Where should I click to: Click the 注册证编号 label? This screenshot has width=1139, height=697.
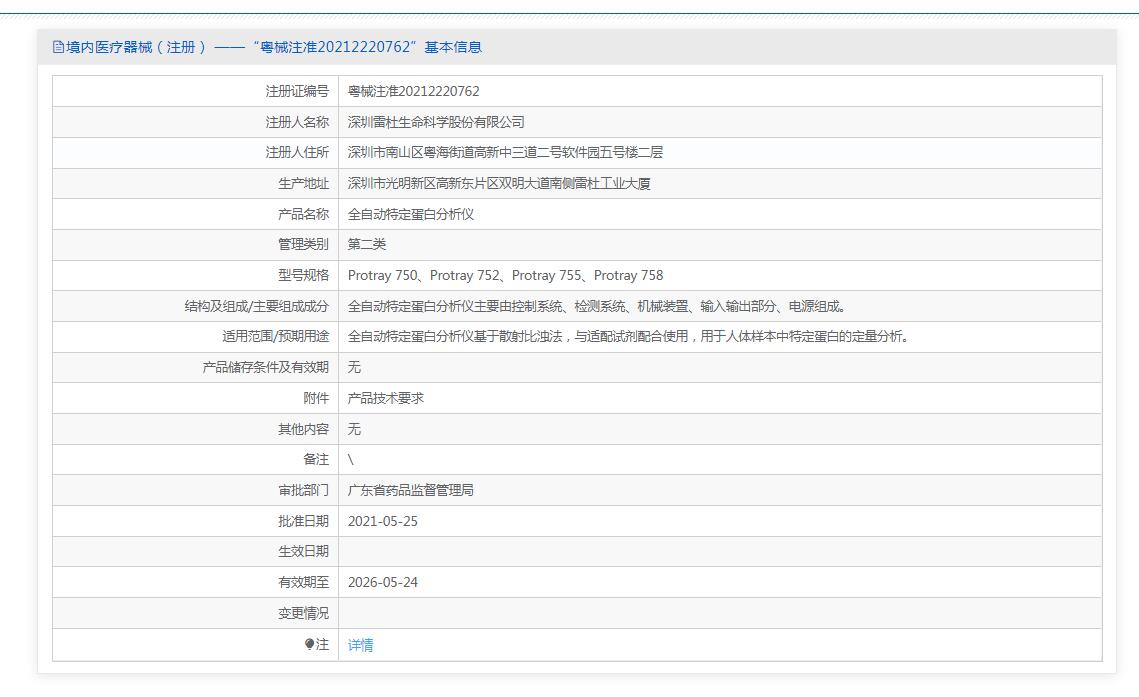tap(296, 91)
